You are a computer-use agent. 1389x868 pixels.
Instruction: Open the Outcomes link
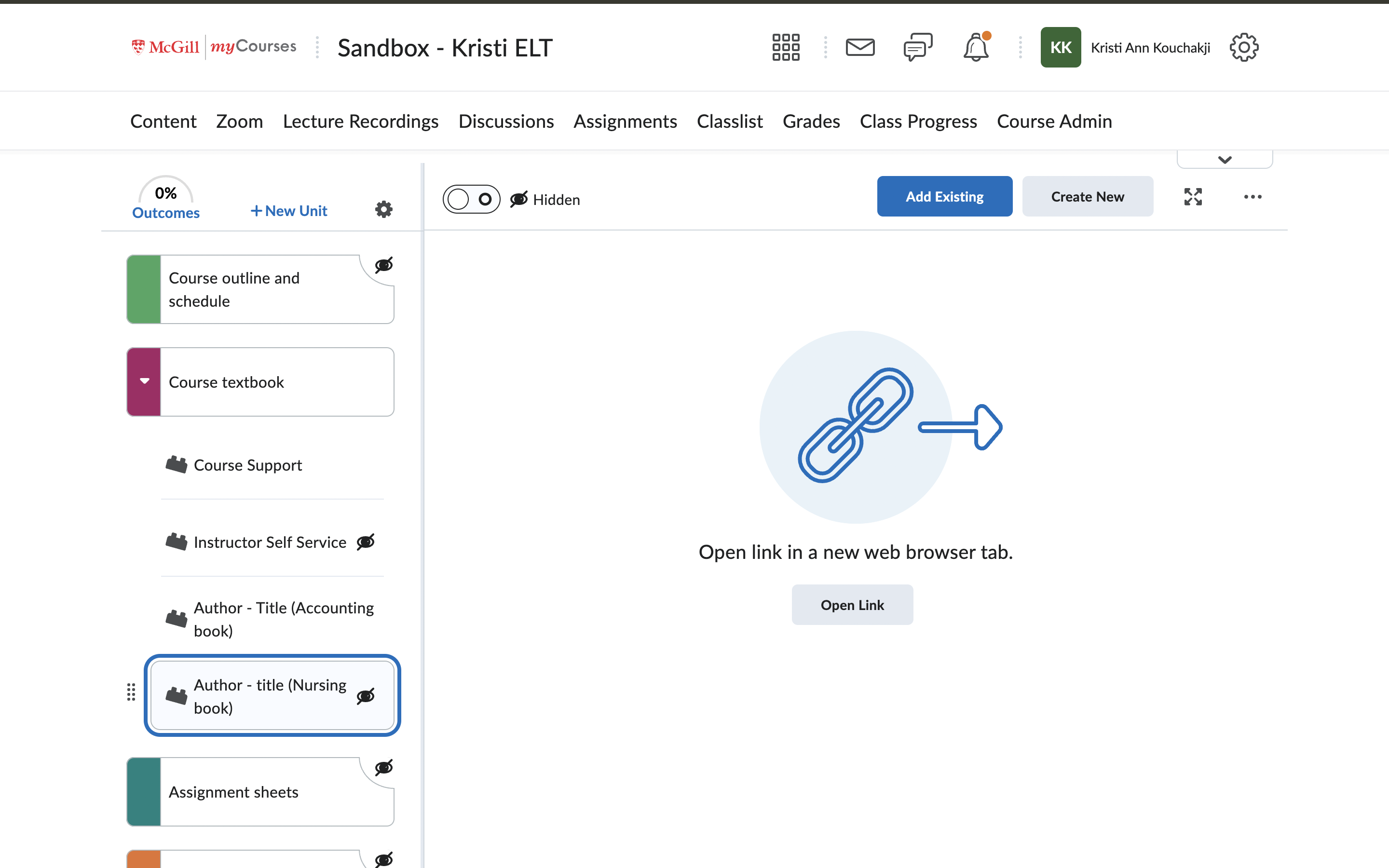click(166, 212)
